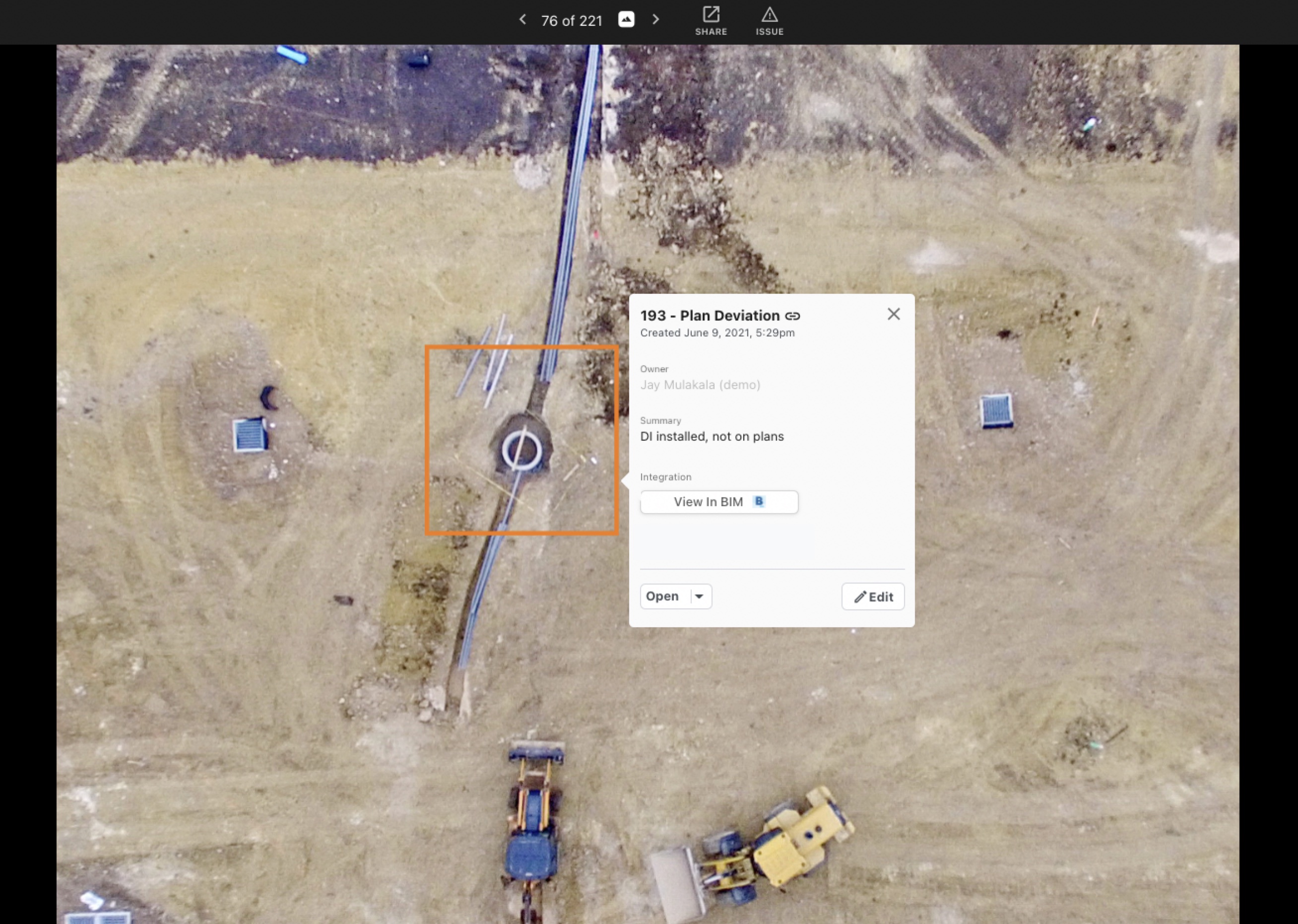
Task: Click the circular drain inlet in photo
Action: coord(521,450)
